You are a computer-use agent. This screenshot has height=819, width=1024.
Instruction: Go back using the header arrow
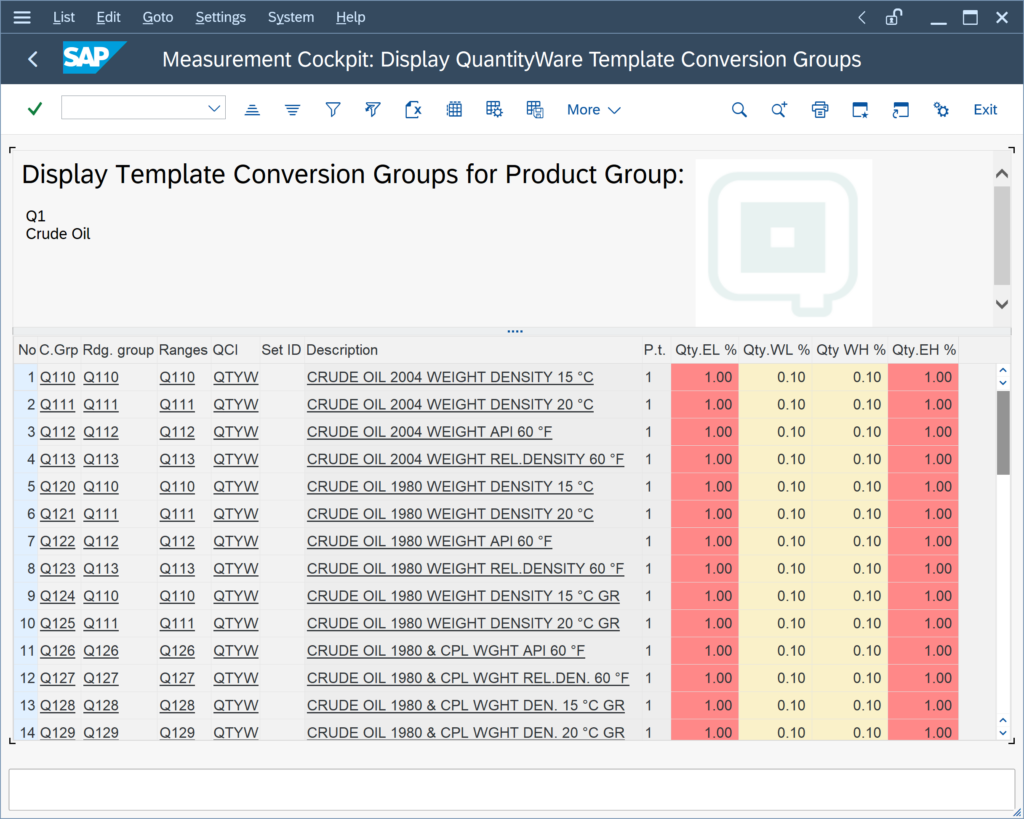coord(33,59)
